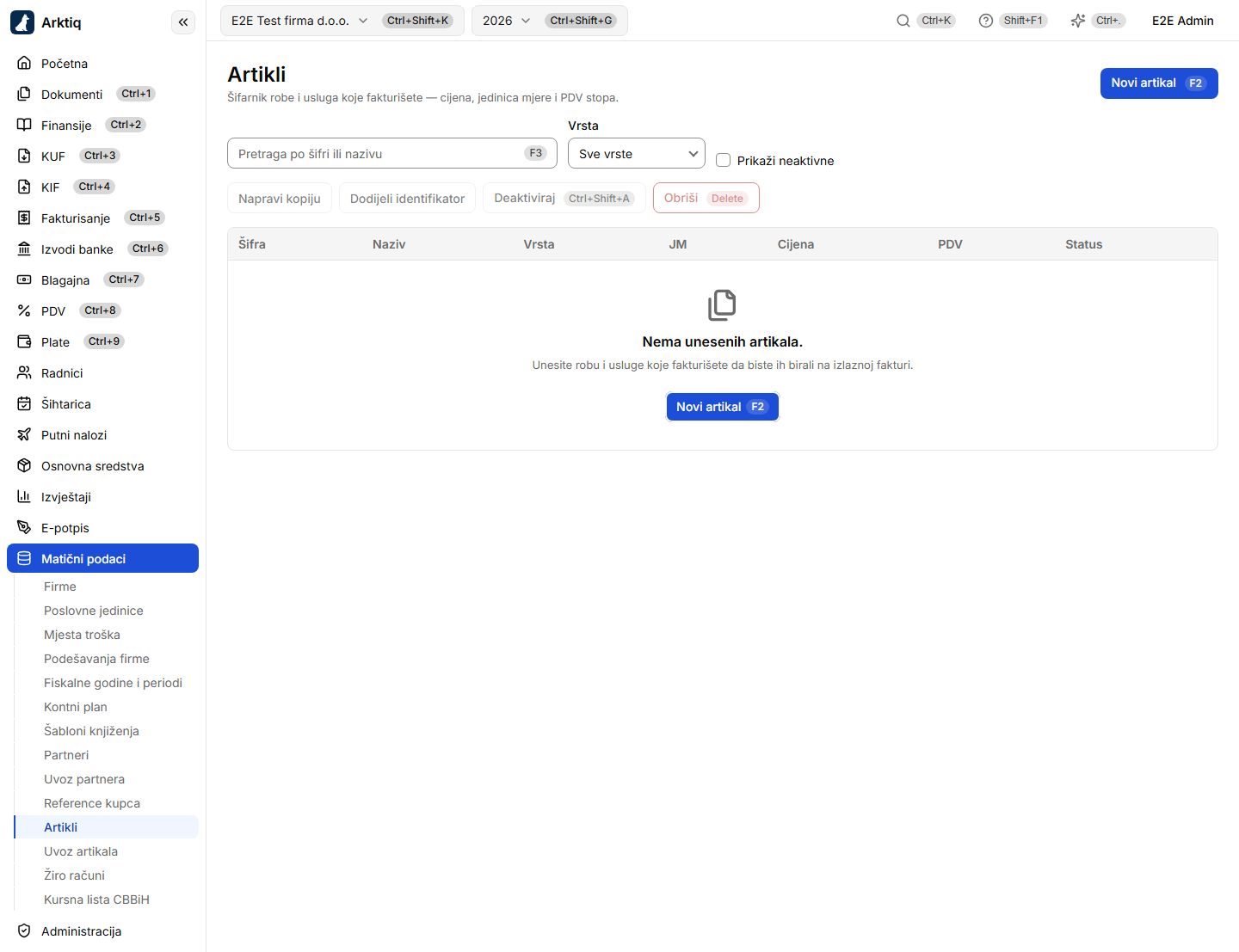
Task: Open E-potpis pen icon
Action: (x=24, y=527)
